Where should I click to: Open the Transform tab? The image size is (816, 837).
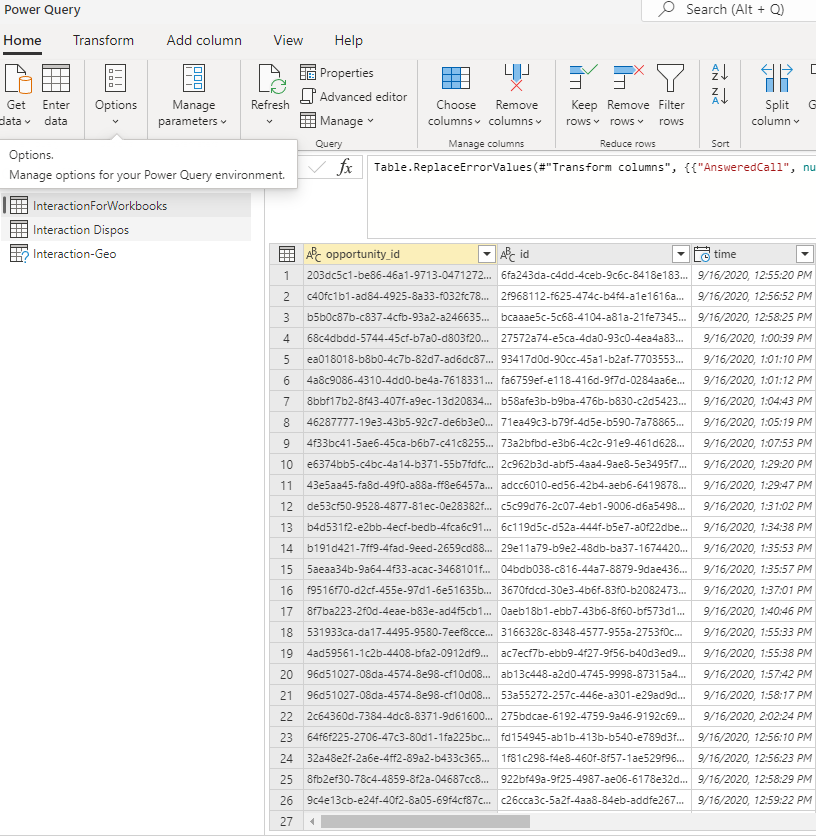coord(104,41)
